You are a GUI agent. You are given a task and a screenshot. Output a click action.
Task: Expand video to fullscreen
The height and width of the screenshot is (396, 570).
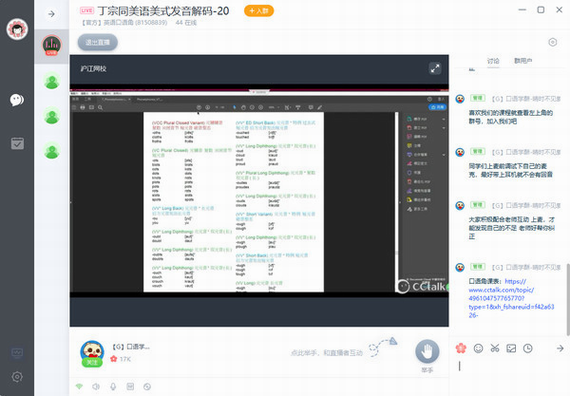coord(435,68)
